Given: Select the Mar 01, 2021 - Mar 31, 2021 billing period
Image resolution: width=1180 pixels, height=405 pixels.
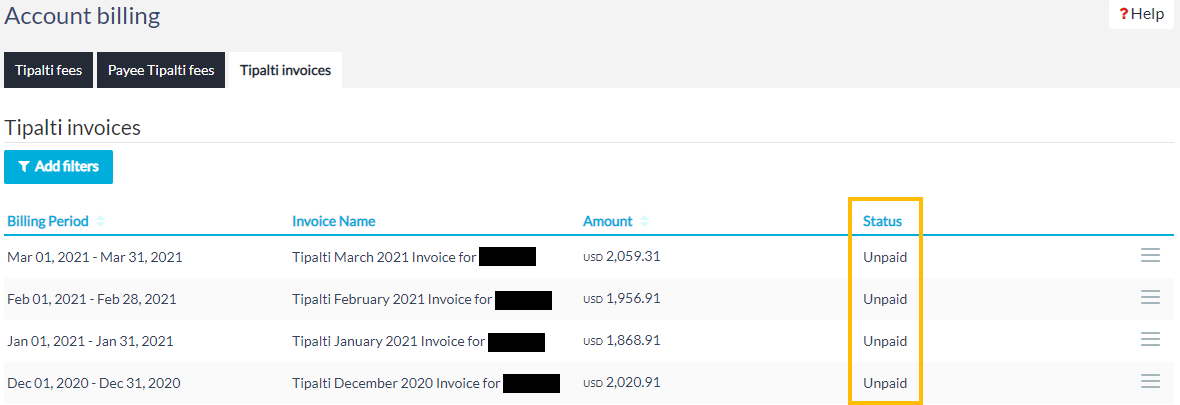Looking at the screenshot, I should [95, 257].
